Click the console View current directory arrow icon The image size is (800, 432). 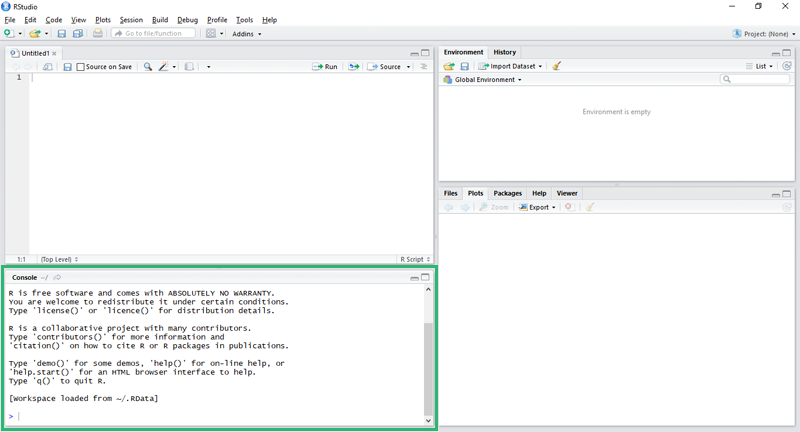(57, 277)
